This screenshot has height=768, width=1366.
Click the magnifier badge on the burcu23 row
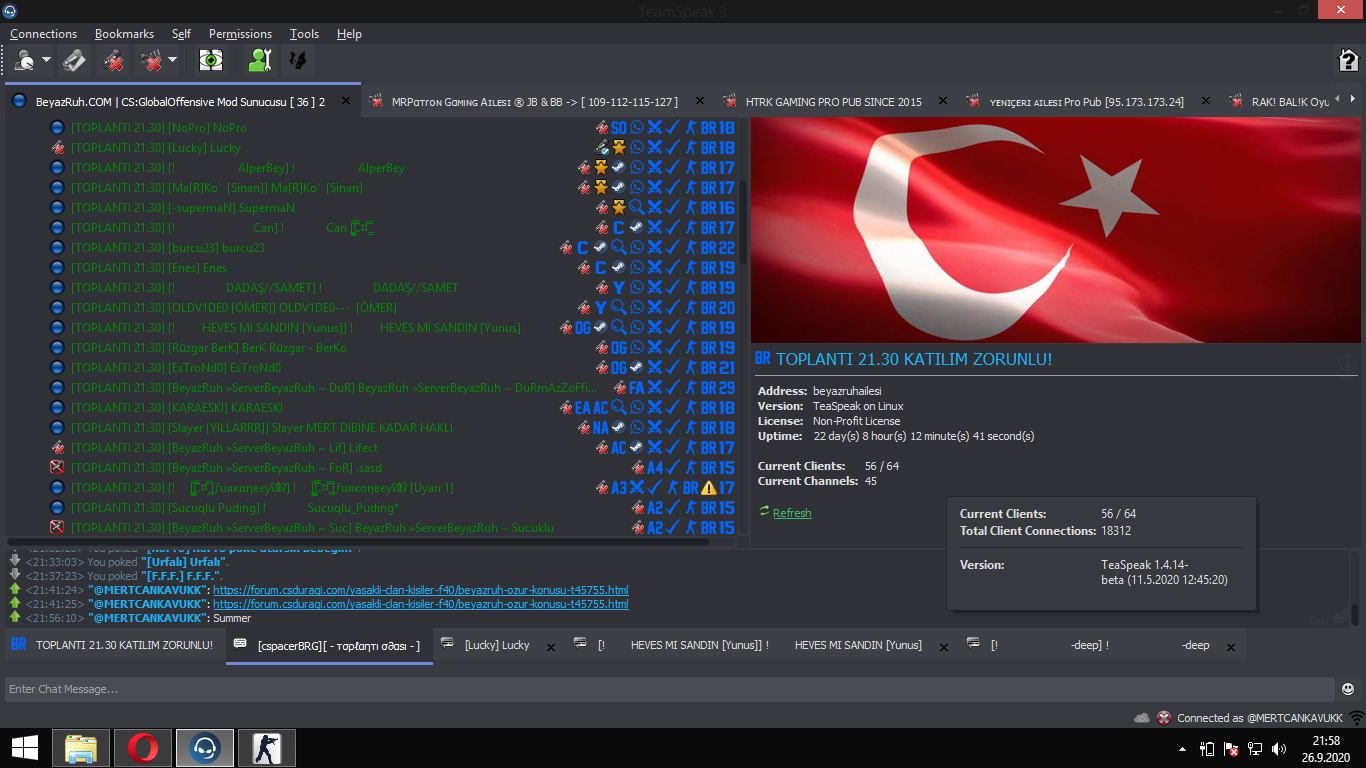point(619,248)
